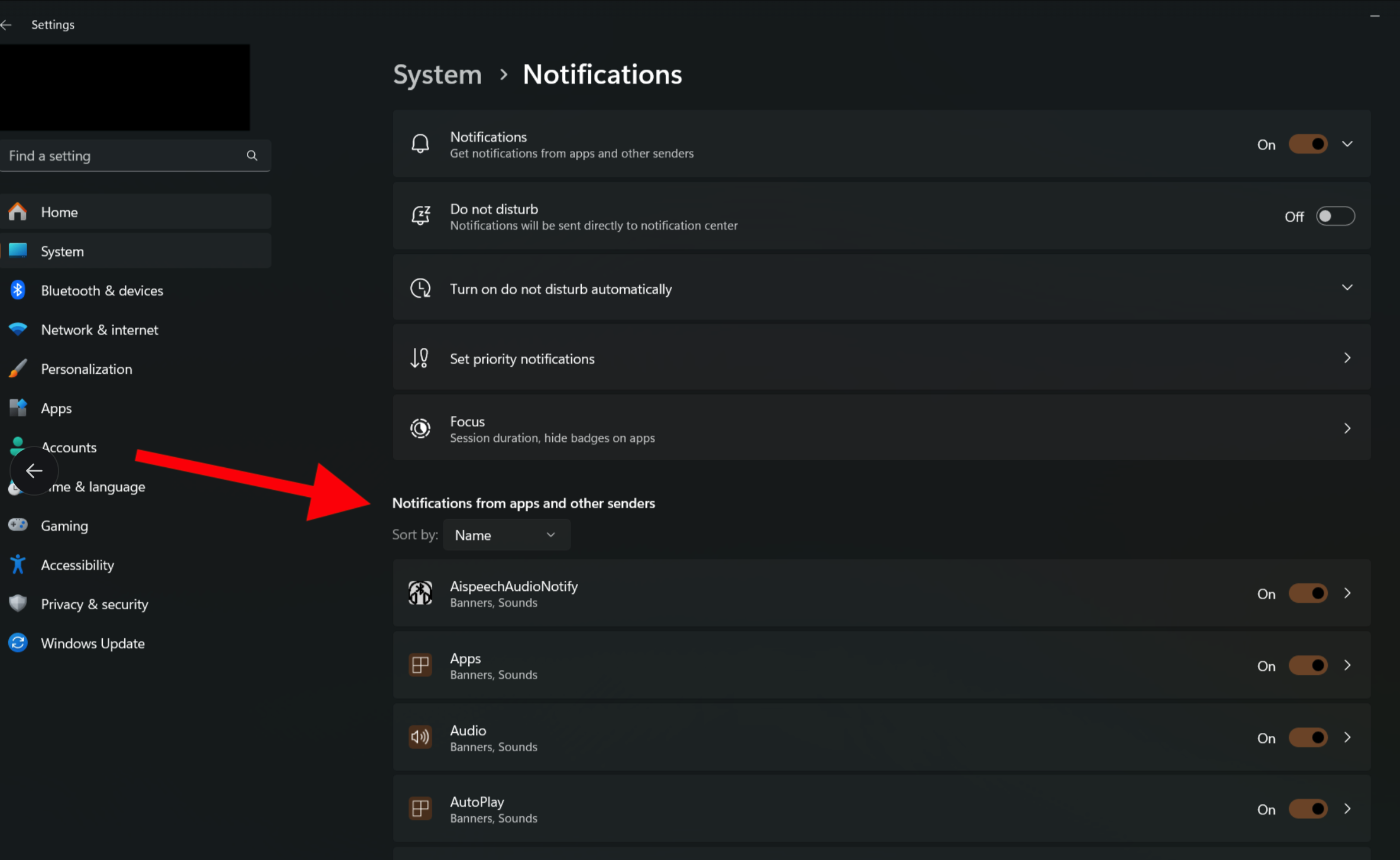The height and width of the screenshot is (860, 1400).
Task: Expand Turn on do not disturb automatically
Action: point(1347,287)
